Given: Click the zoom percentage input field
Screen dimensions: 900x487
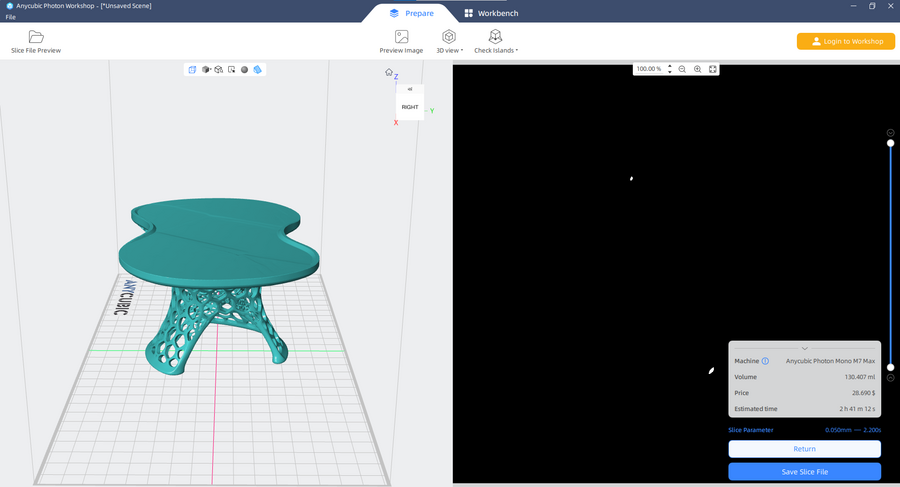Looking at the screenshot, I should (649, 69).
